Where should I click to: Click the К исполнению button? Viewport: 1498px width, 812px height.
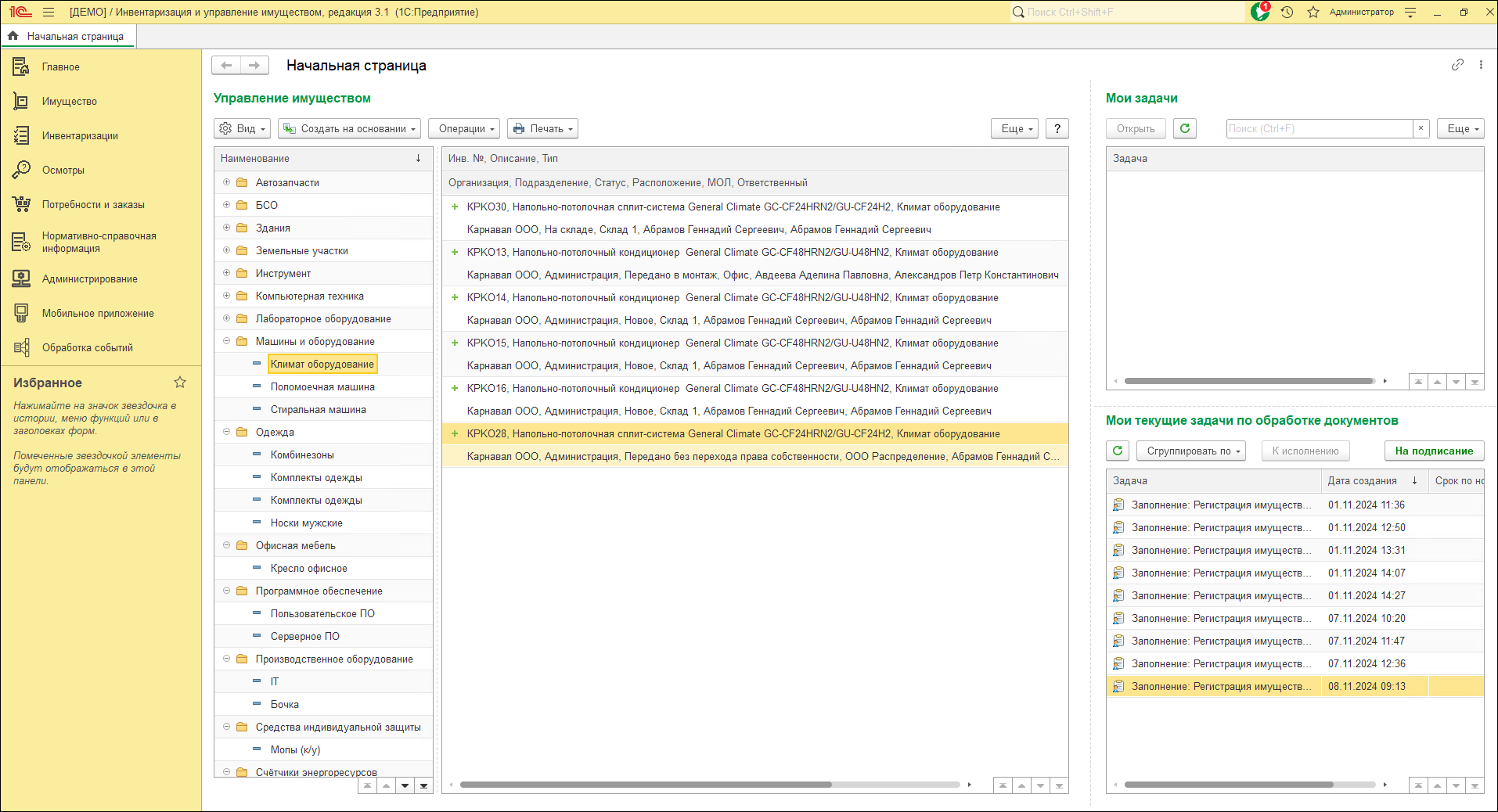(x=1305, y=451)
